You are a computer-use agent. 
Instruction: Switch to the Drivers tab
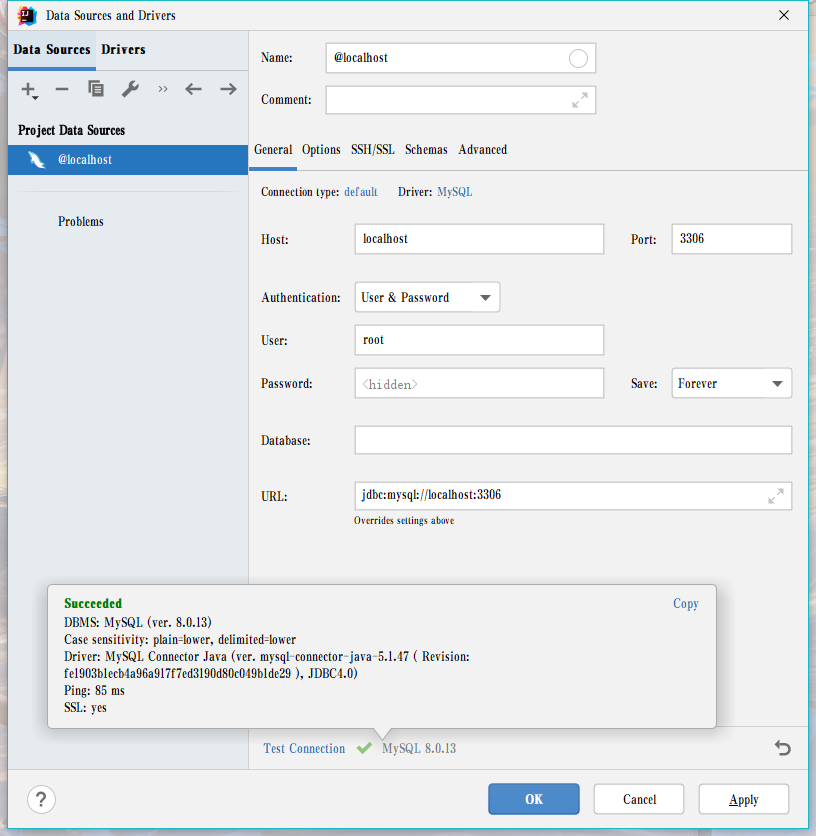123,50
